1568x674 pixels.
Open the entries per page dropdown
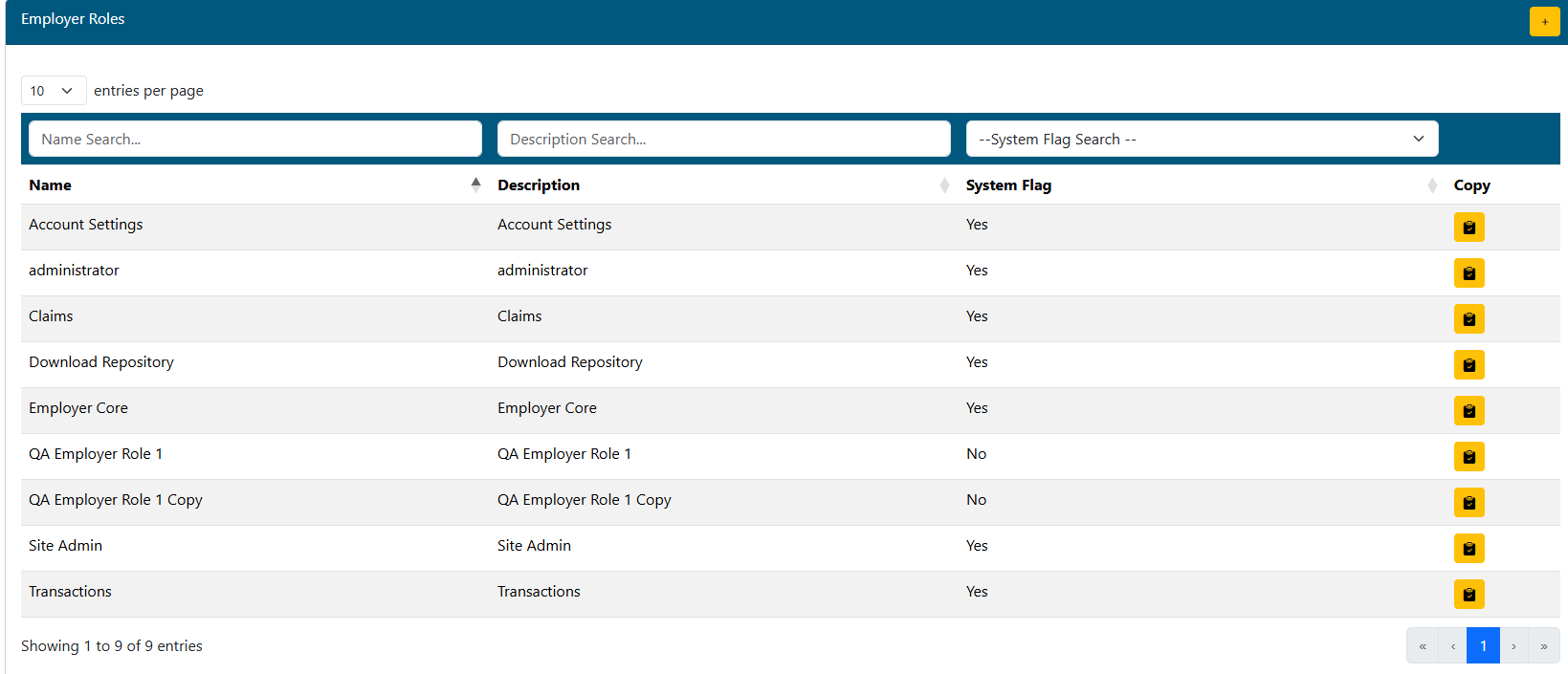[54, 91]
